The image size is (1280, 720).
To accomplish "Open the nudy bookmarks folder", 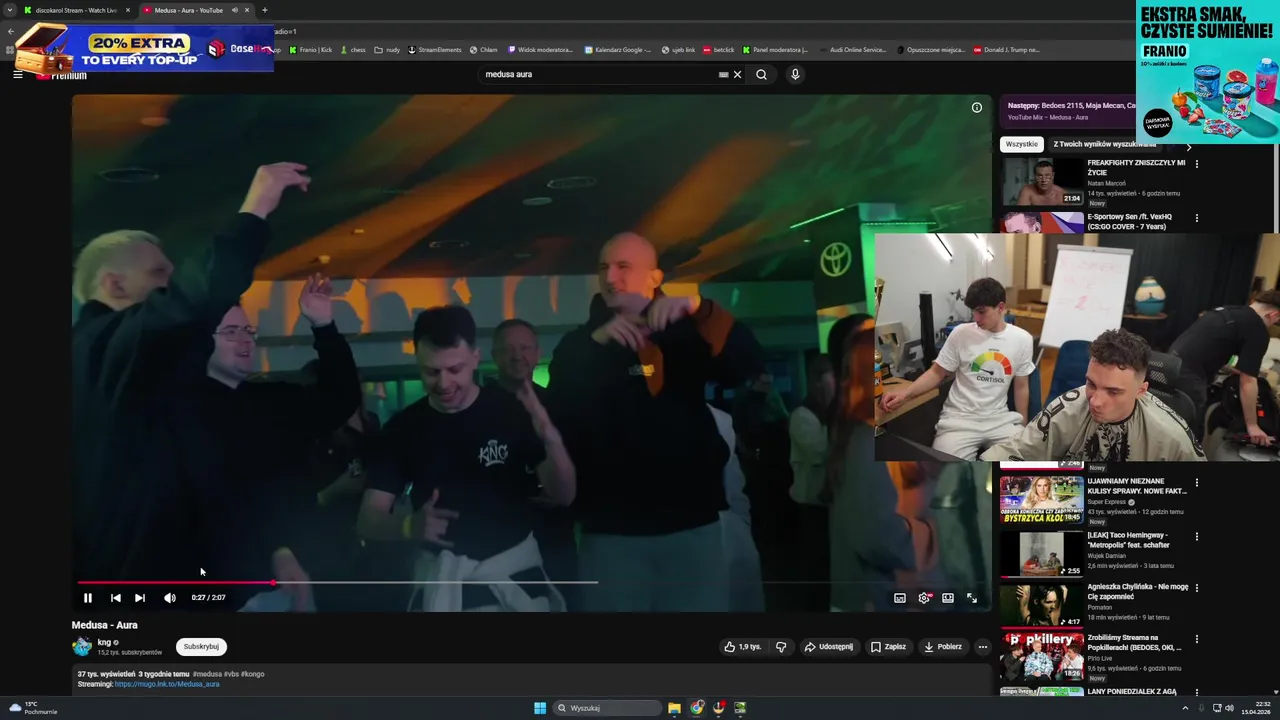I will (x=388, y=50).
